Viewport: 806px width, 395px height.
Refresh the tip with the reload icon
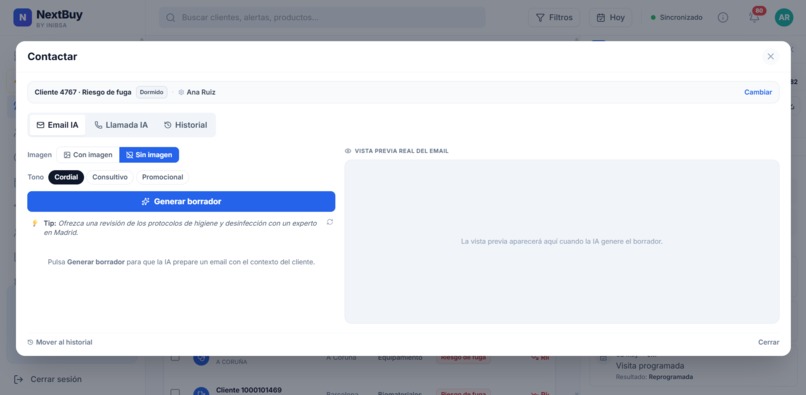pos(329,222)
